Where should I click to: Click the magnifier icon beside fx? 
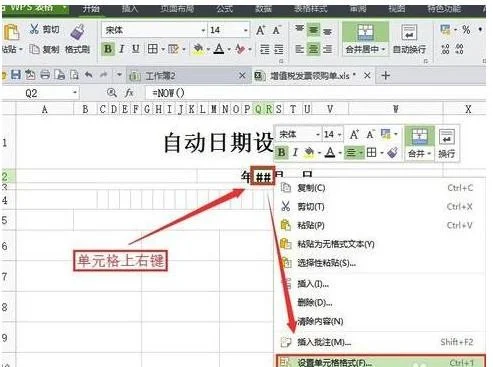(x=112, y=93)
